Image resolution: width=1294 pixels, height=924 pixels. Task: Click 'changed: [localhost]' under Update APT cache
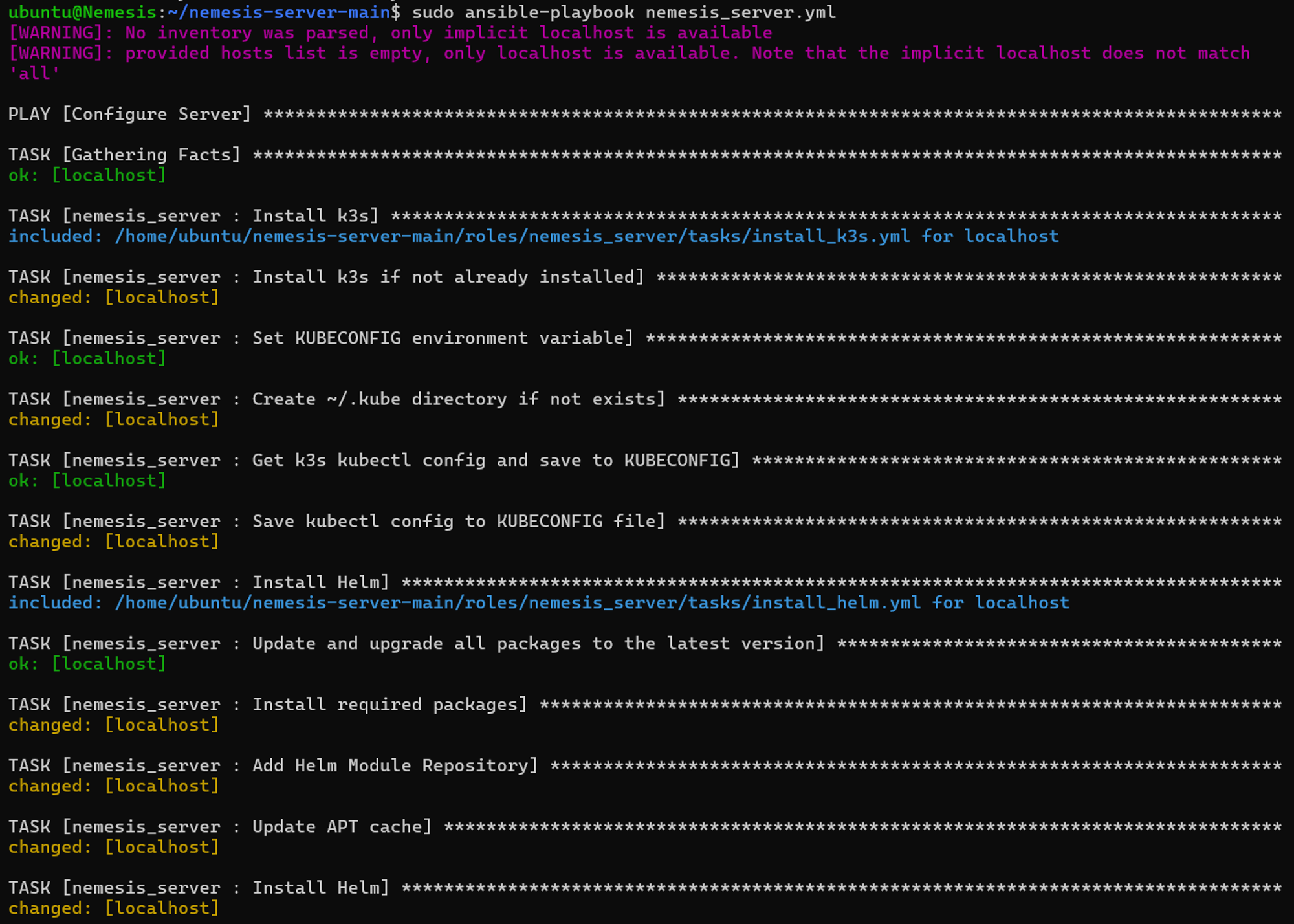pyautogui.click(x=114, y=848)
